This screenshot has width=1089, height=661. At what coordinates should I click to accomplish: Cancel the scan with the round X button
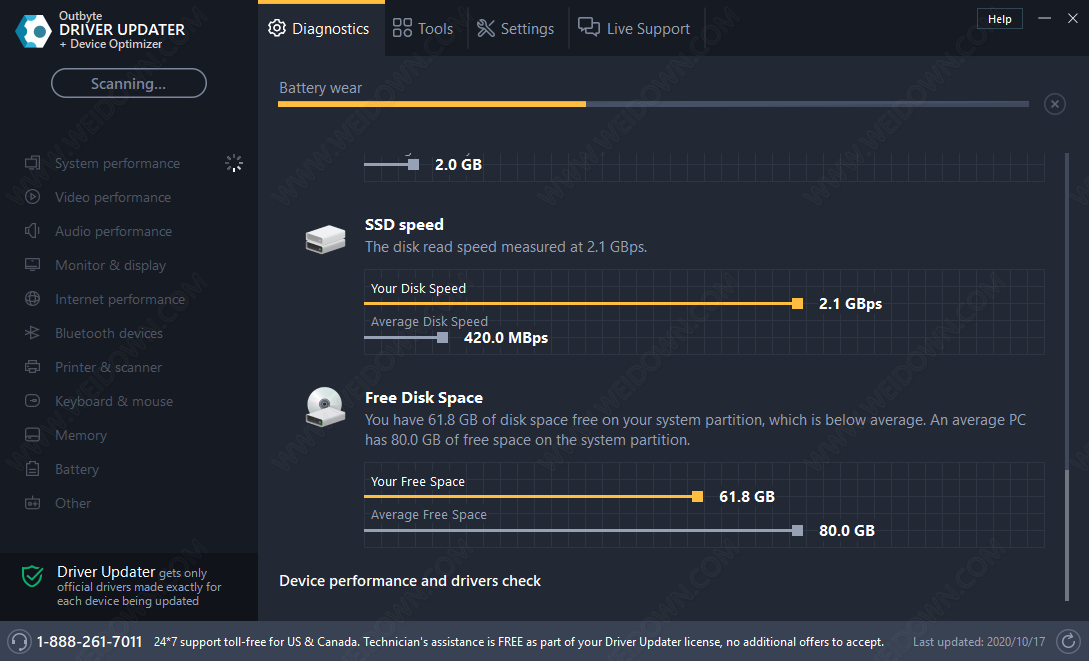pos(1054,104)
